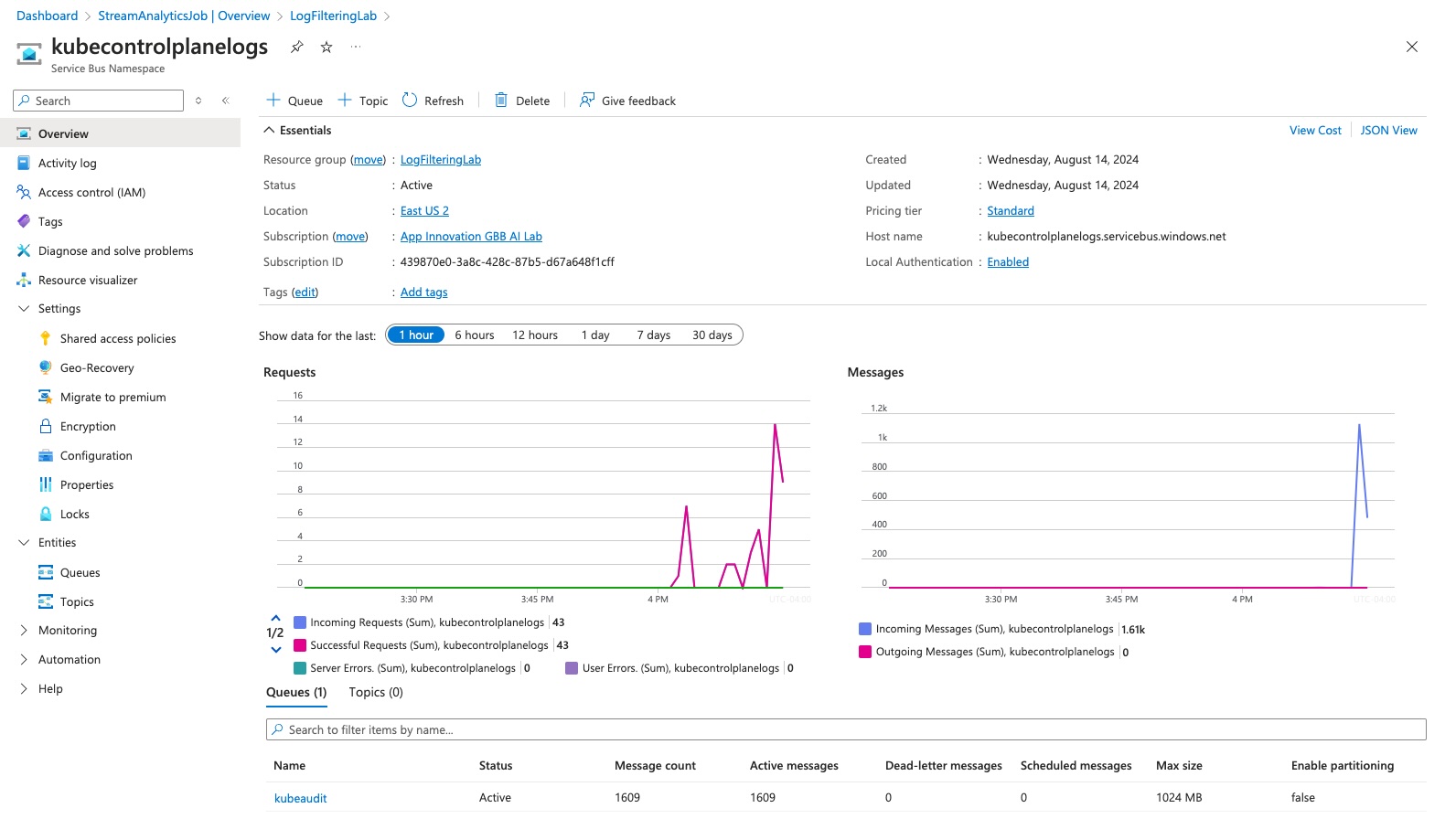Add a new Topic from the toolbar
This screenshot has height=840, width=1445.
pyautogui.click(x=363, y=101)
